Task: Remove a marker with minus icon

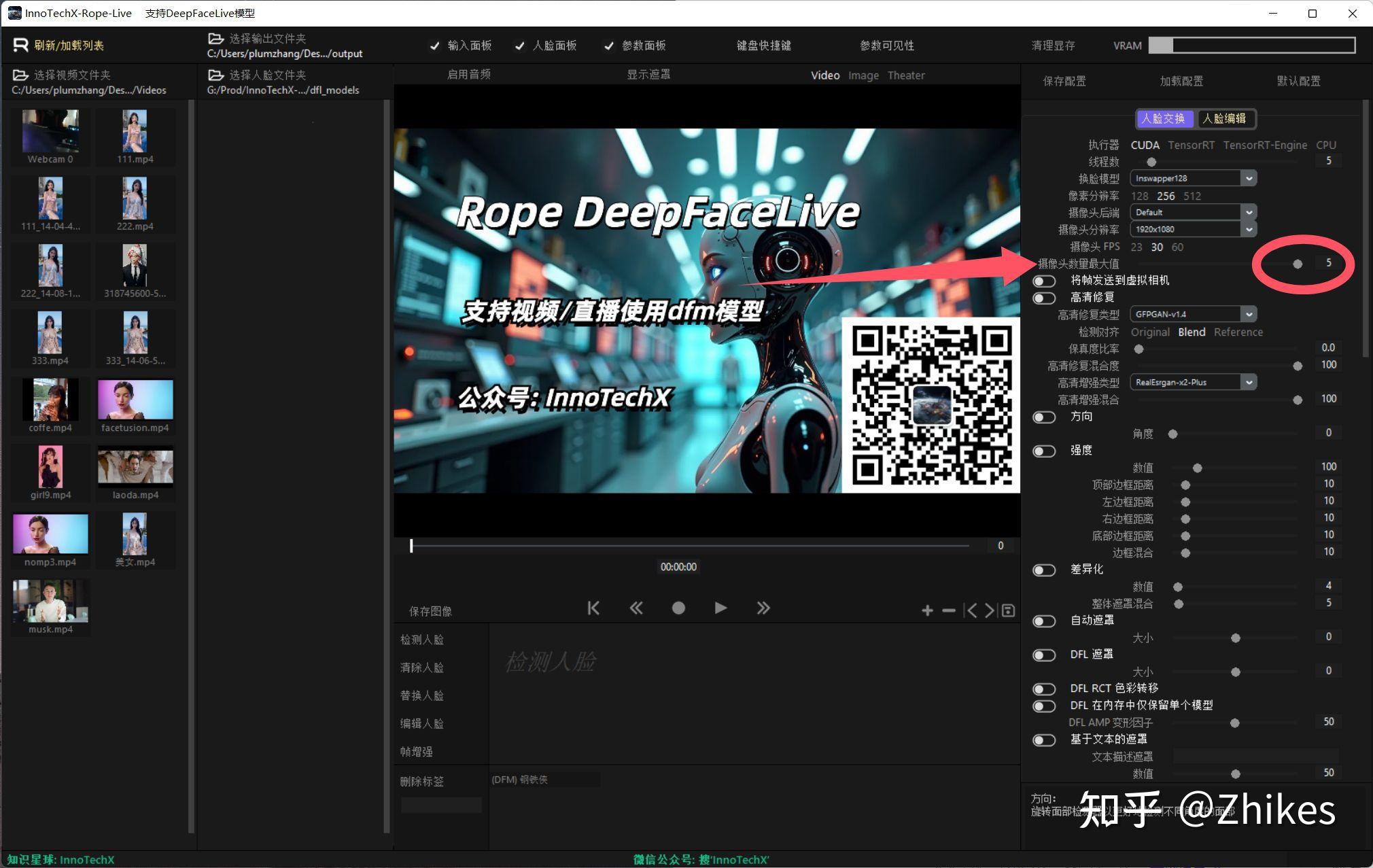Action: (949, 610)
